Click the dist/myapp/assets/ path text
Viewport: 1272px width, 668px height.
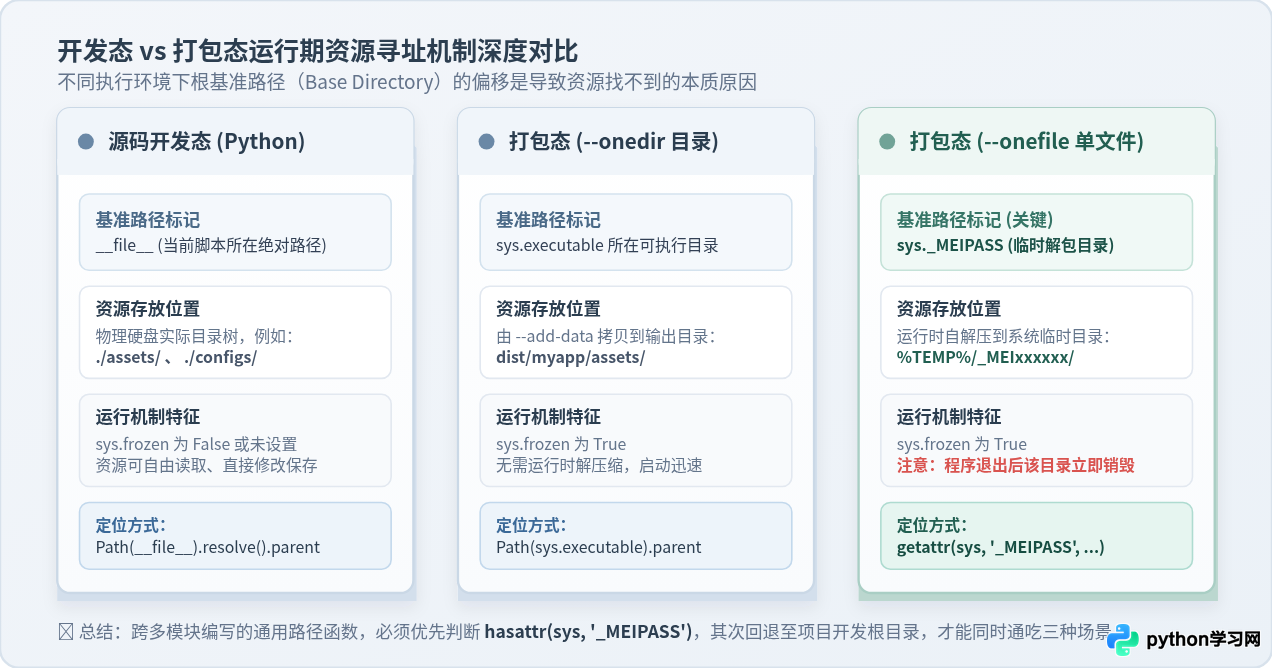pos(571,357)
